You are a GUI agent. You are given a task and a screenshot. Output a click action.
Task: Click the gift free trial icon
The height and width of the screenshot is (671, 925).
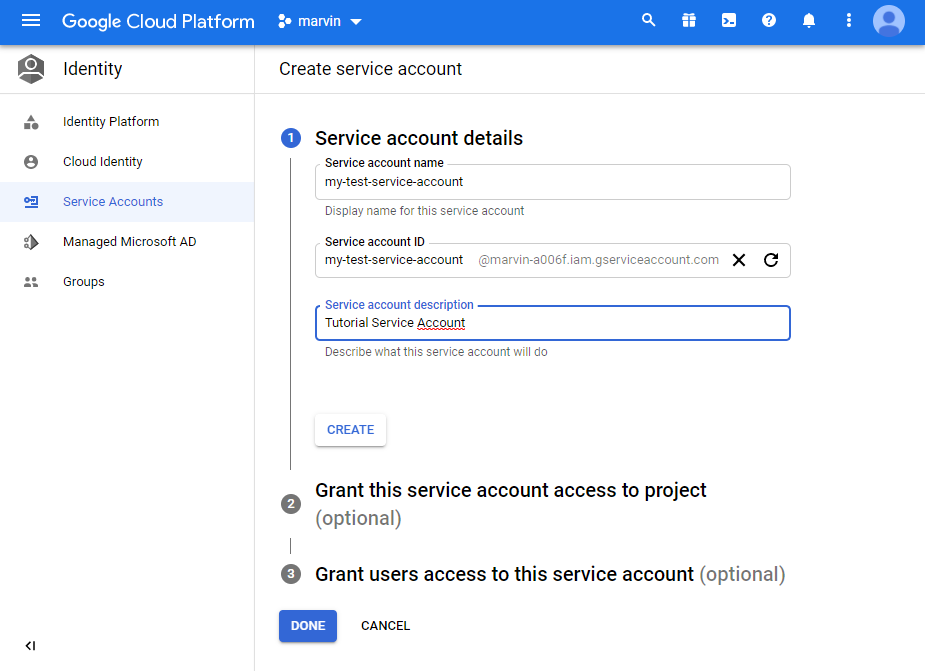pos(688,21)
